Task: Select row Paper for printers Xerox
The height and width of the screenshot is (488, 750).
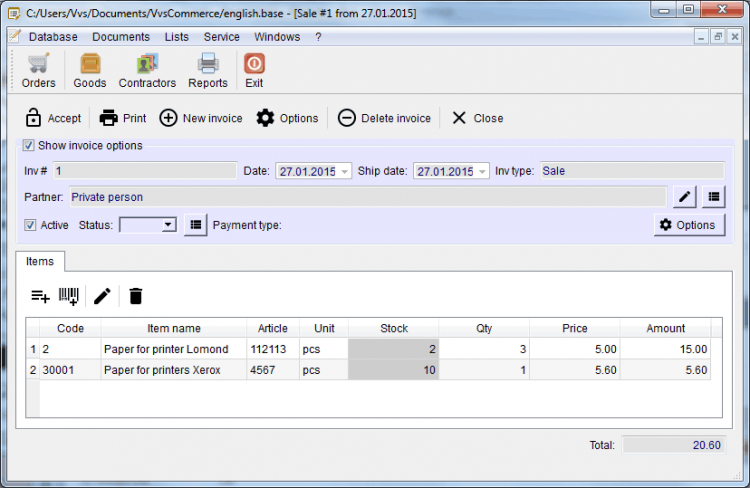Action: [368, 370]
